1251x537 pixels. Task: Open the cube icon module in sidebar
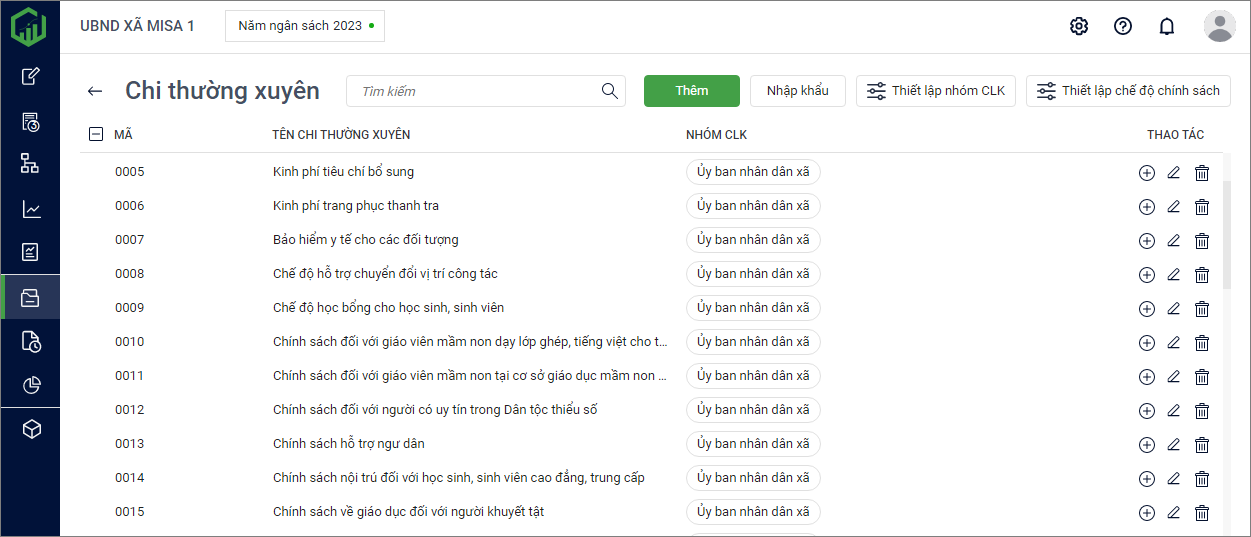click(31, 429)
